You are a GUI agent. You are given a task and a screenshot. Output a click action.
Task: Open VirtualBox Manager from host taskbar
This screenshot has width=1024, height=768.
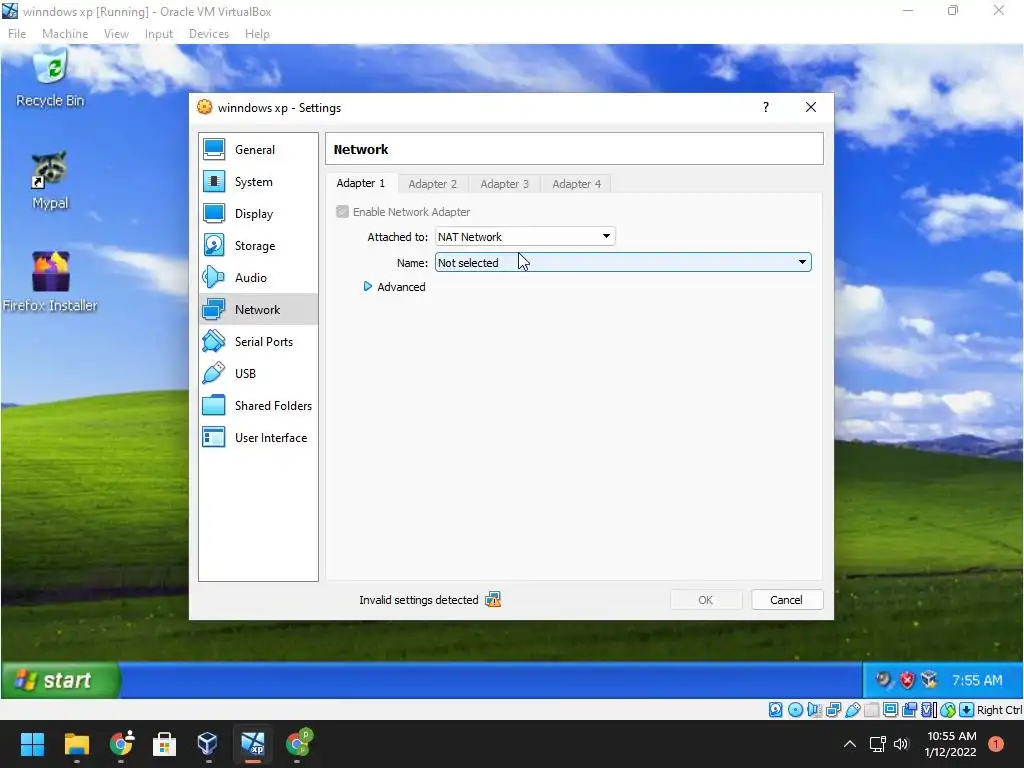tap(208, 744)
